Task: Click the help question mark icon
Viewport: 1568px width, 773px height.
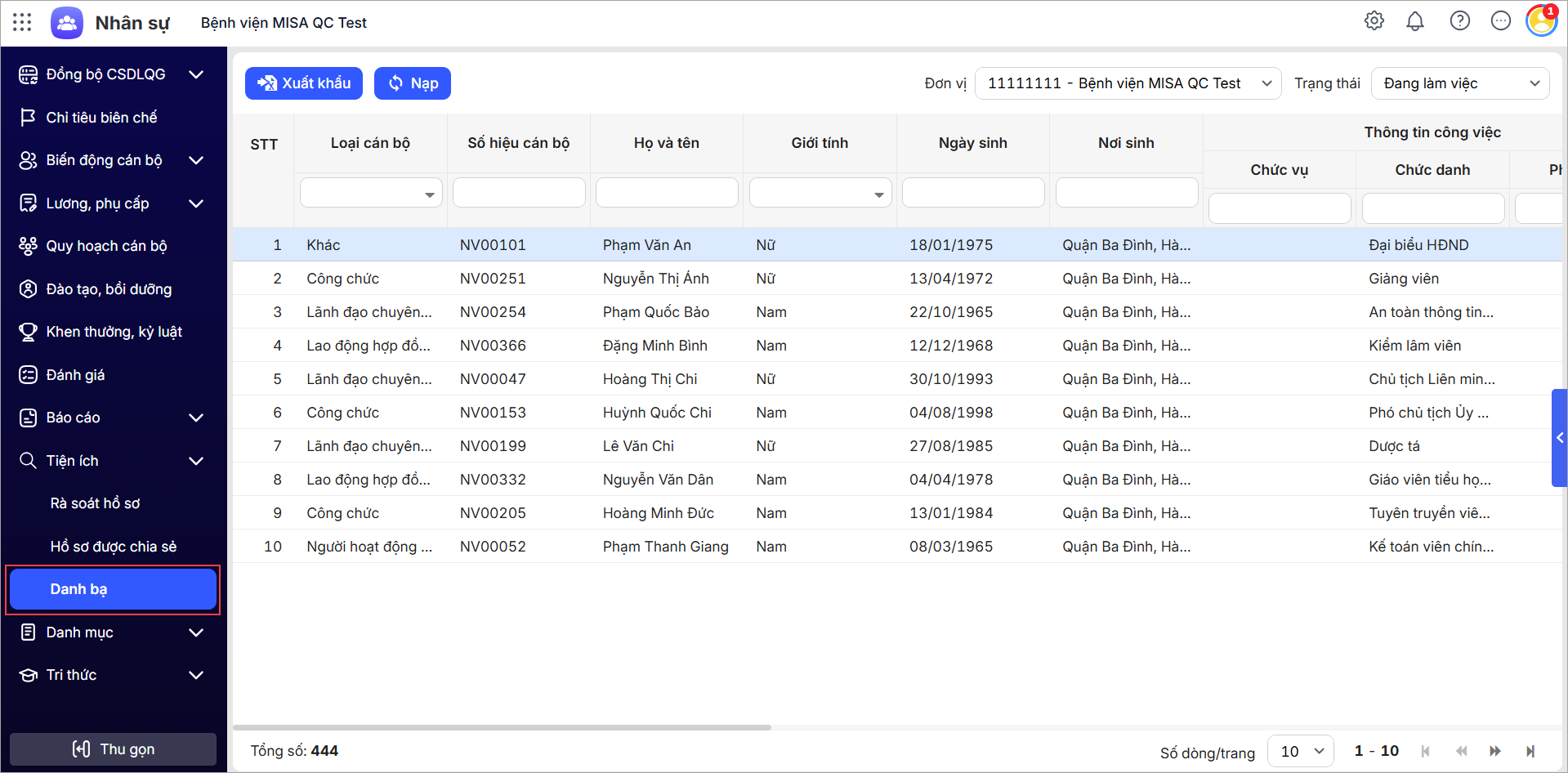Action: (x=1459, y=21)
